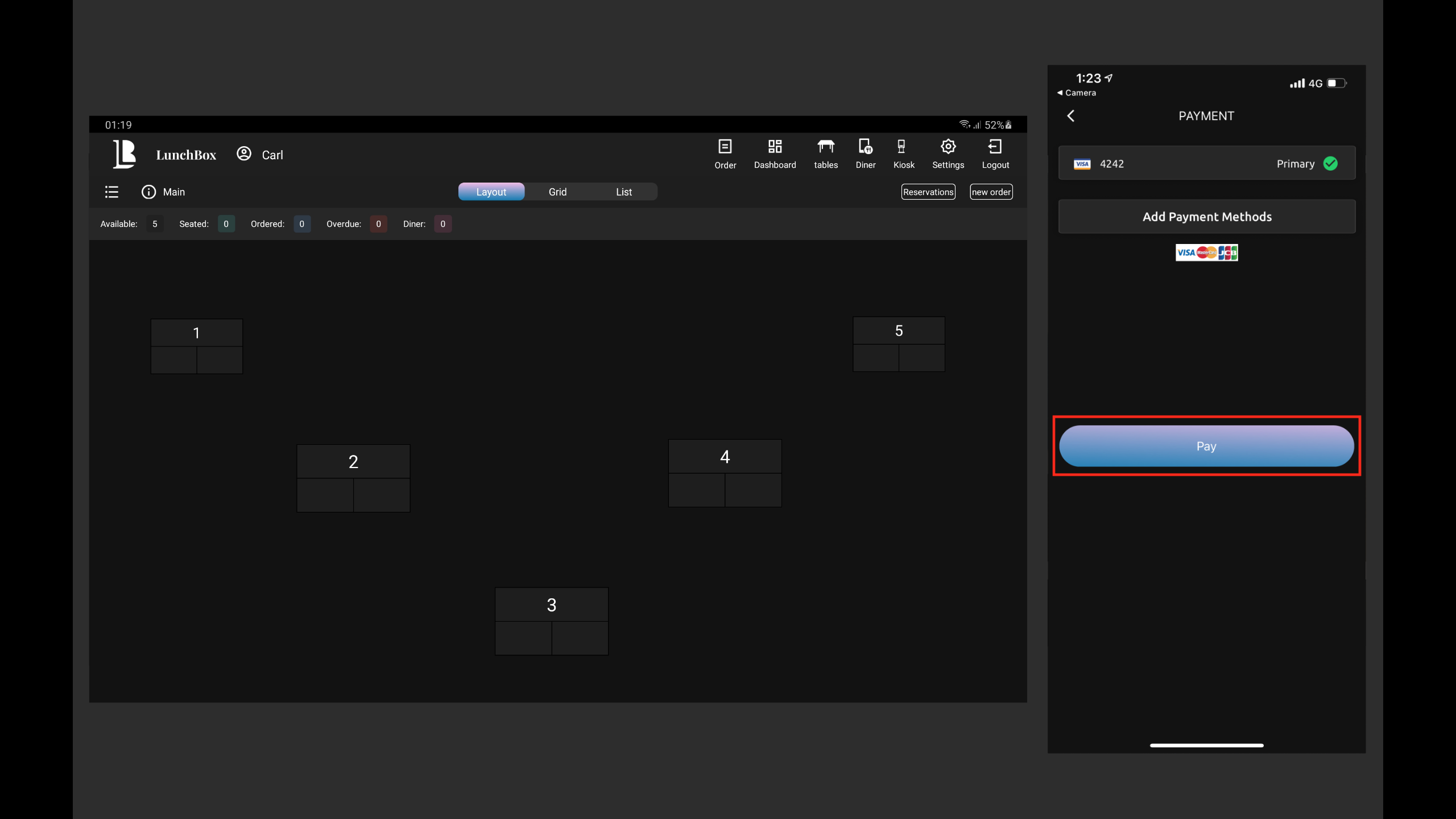Click the Reservations button
The width and height of the screenshot is (1456, 819).
coord(928,192)
